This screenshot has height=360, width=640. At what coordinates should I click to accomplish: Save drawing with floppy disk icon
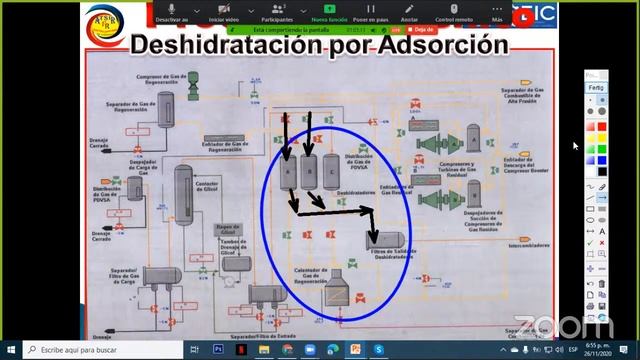point(602,306)
